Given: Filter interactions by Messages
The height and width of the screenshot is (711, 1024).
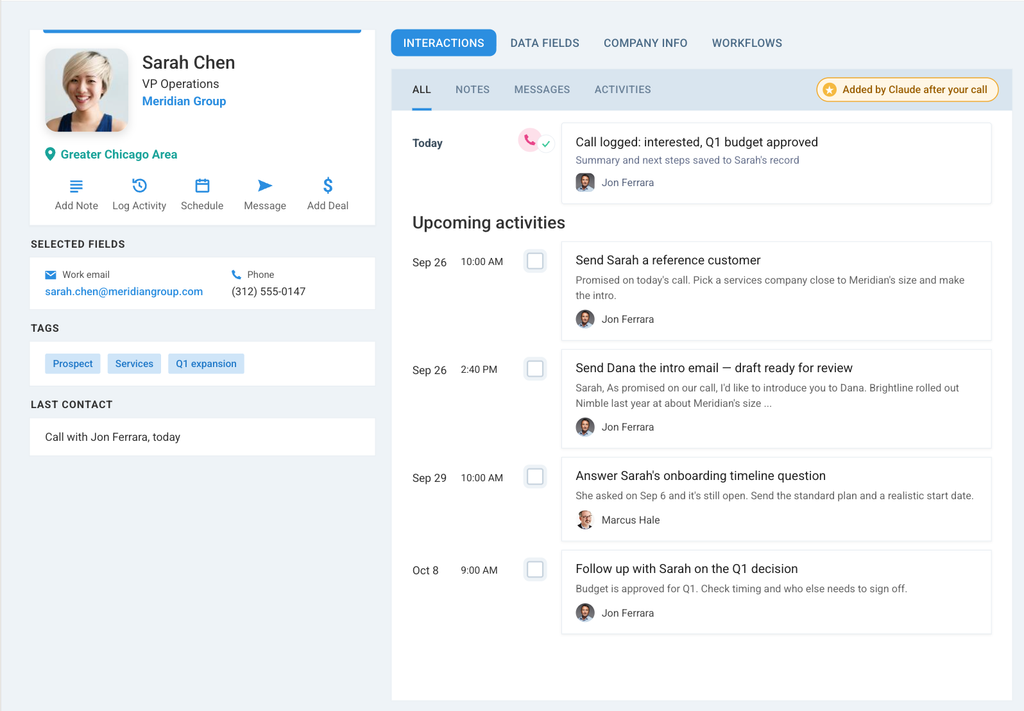Looking at the screenshot, I should coord(541,89).
